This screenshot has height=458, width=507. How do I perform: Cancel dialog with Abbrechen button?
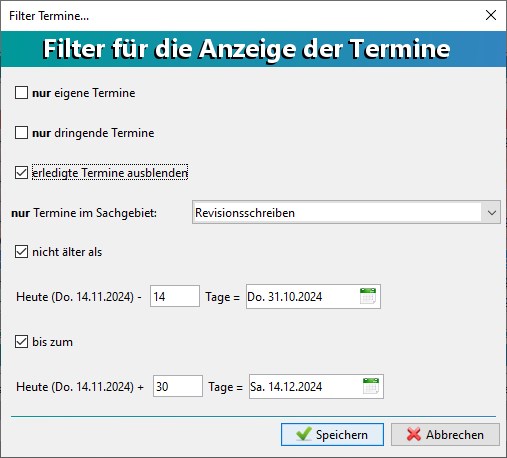tap(445, 434)
